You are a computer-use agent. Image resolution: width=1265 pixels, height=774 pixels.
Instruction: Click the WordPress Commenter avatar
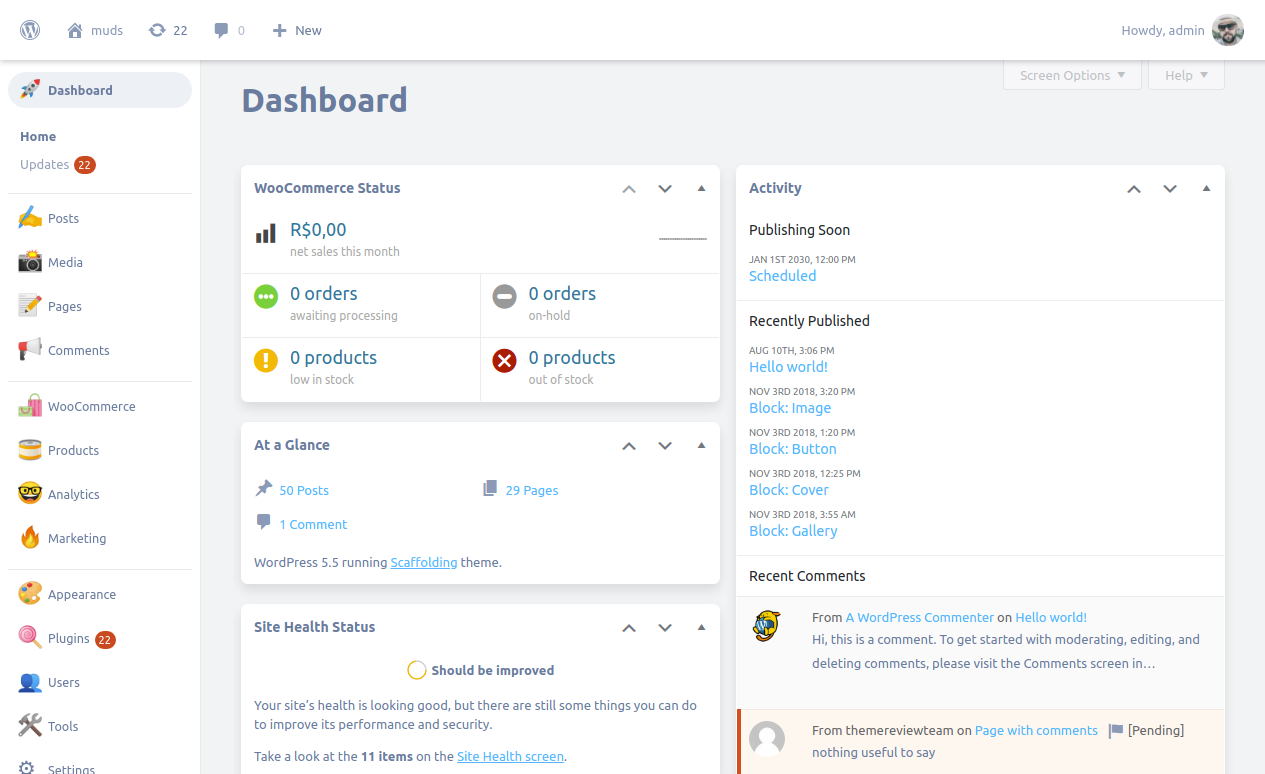tap(767, 626)
